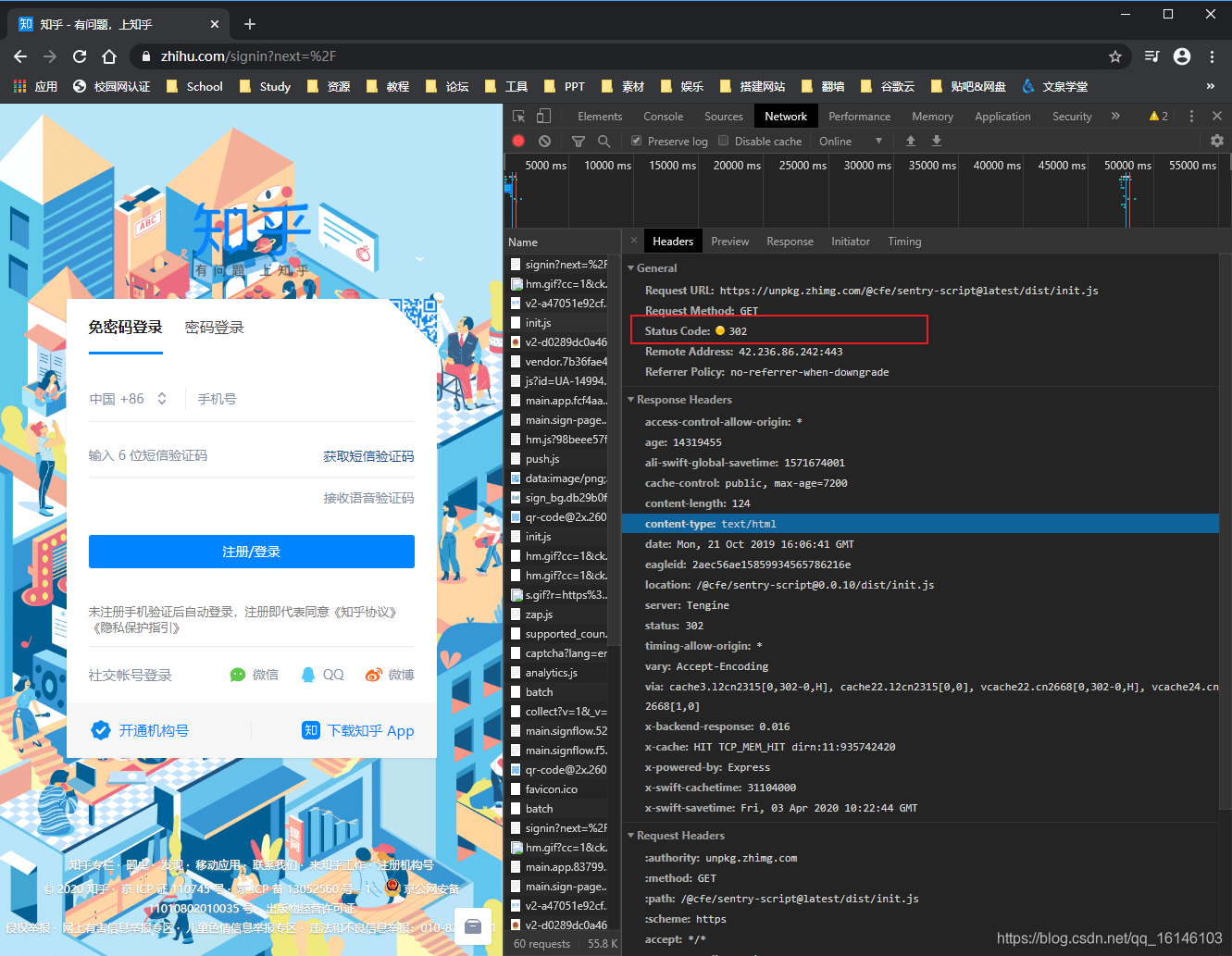The width and height of the screenshot is (1232, 956).
Task: Open country code 中国 +86 selector
Action: (128, 399)
